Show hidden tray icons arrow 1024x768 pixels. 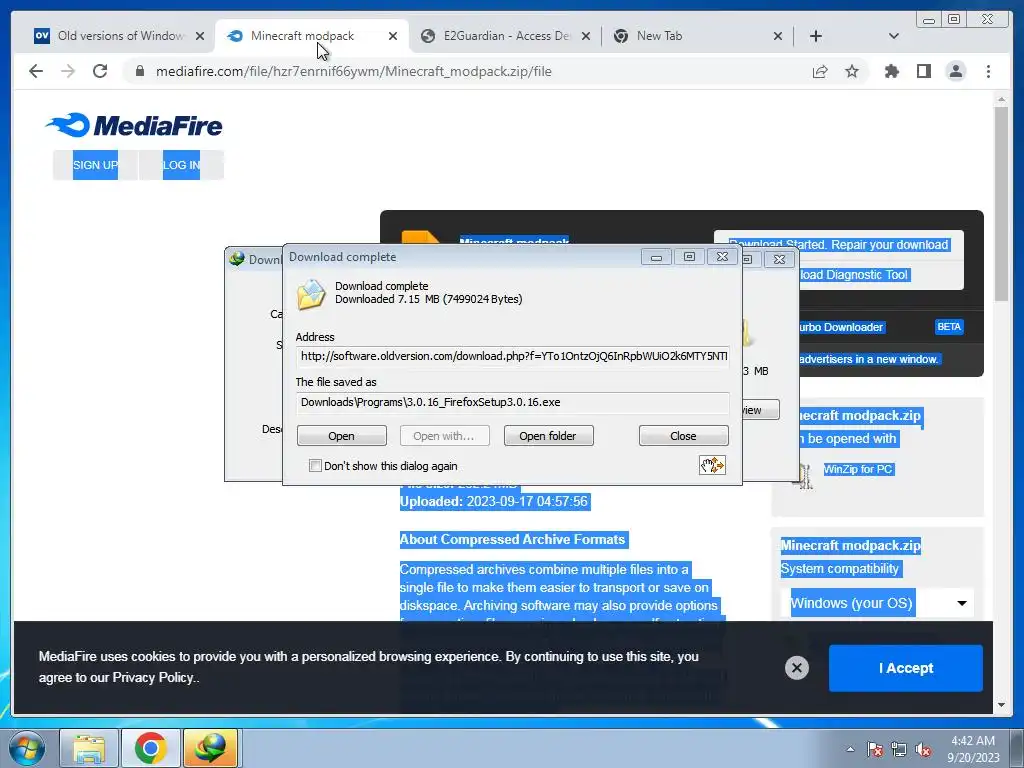(x=850, y=749)
